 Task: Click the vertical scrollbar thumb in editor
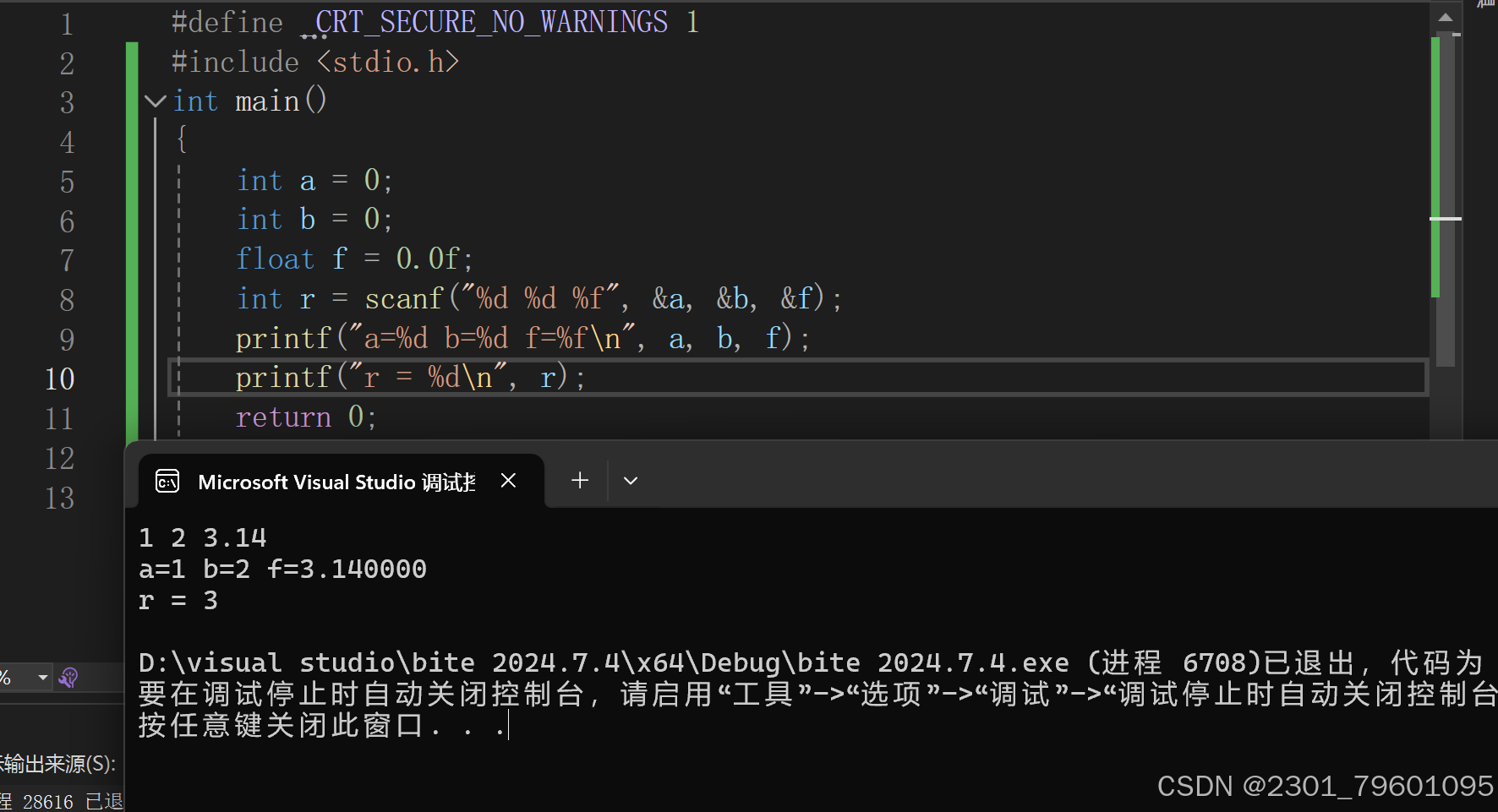(x=1446, y=199)
